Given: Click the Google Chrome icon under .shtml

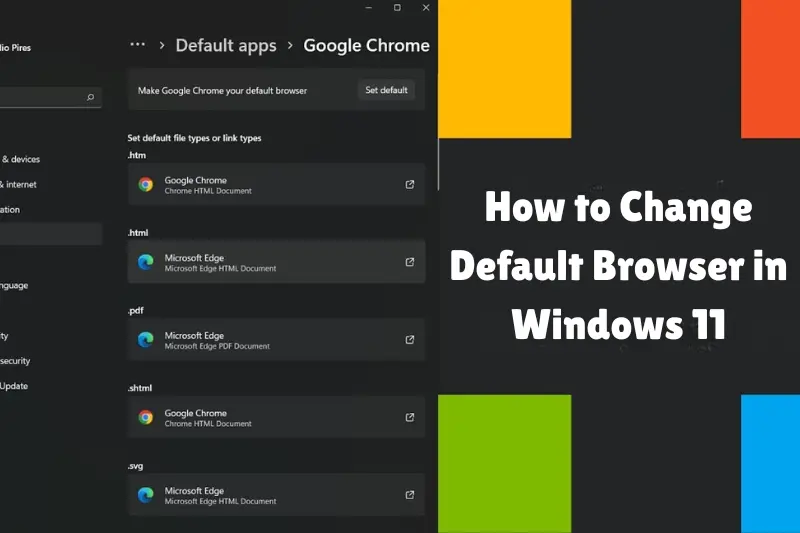Looking at the screenshot, I should (x=146, y=417).
